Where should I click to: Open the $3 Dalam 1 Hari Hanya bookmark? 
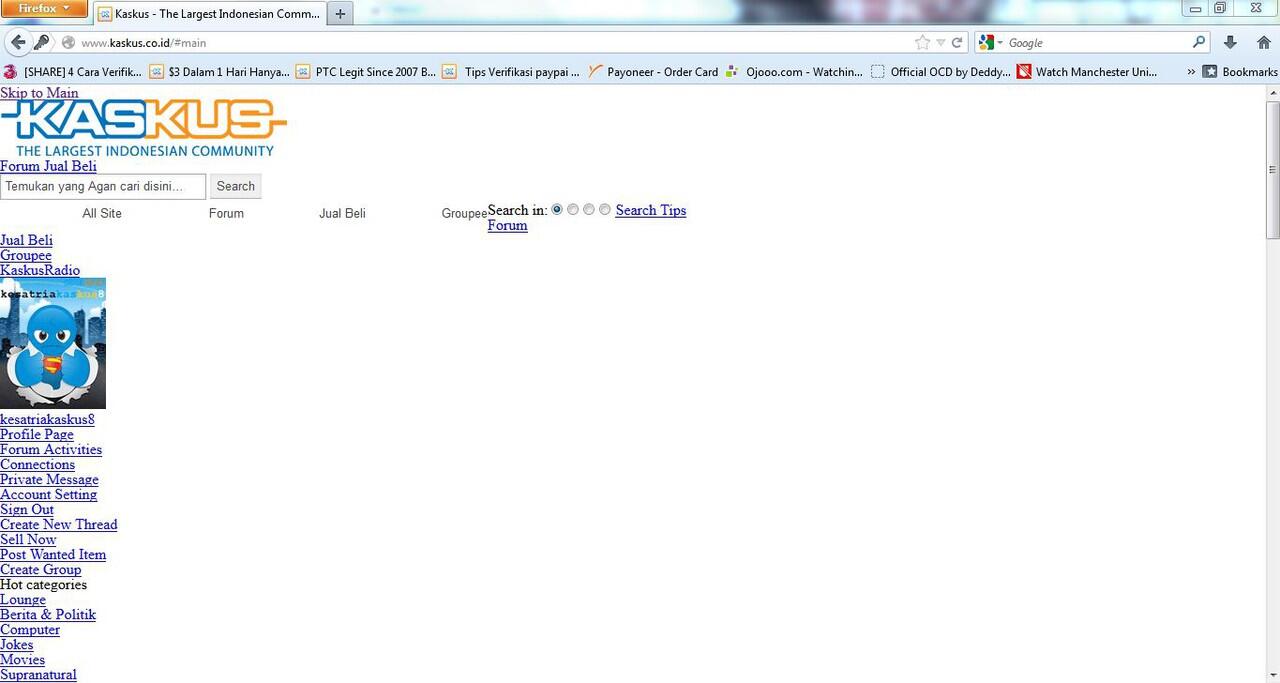pyautogui.click(x=220, y=72)
